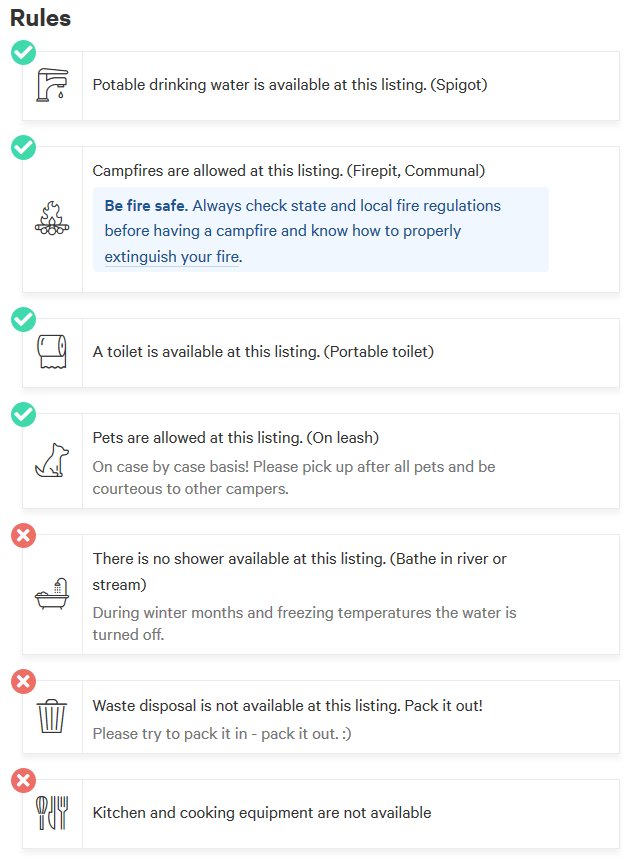Screen dimensions: 632x864
Task: Select the 'Kitchen and cooking equipment' rule text
Action: [x=262, y=813]
